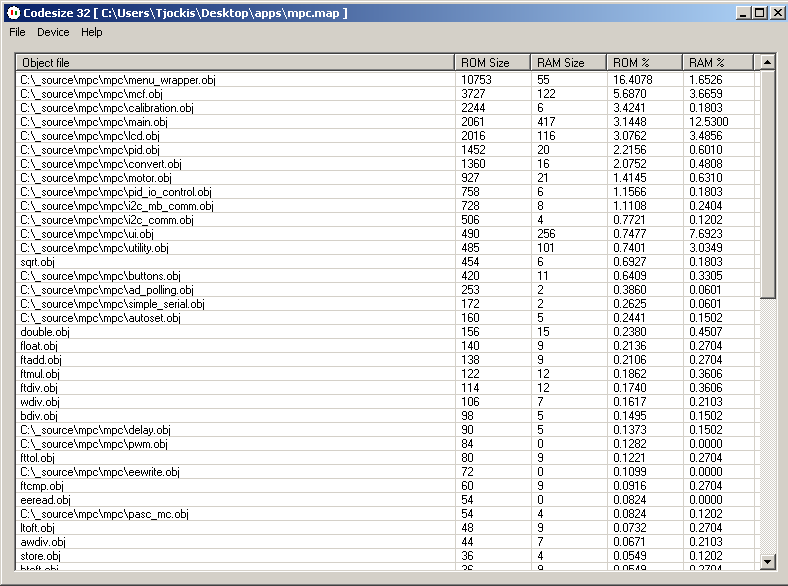This screenshot has height=586, width=788.
Task: Click ROM percentage 16.4078
Action: [633, 80]
